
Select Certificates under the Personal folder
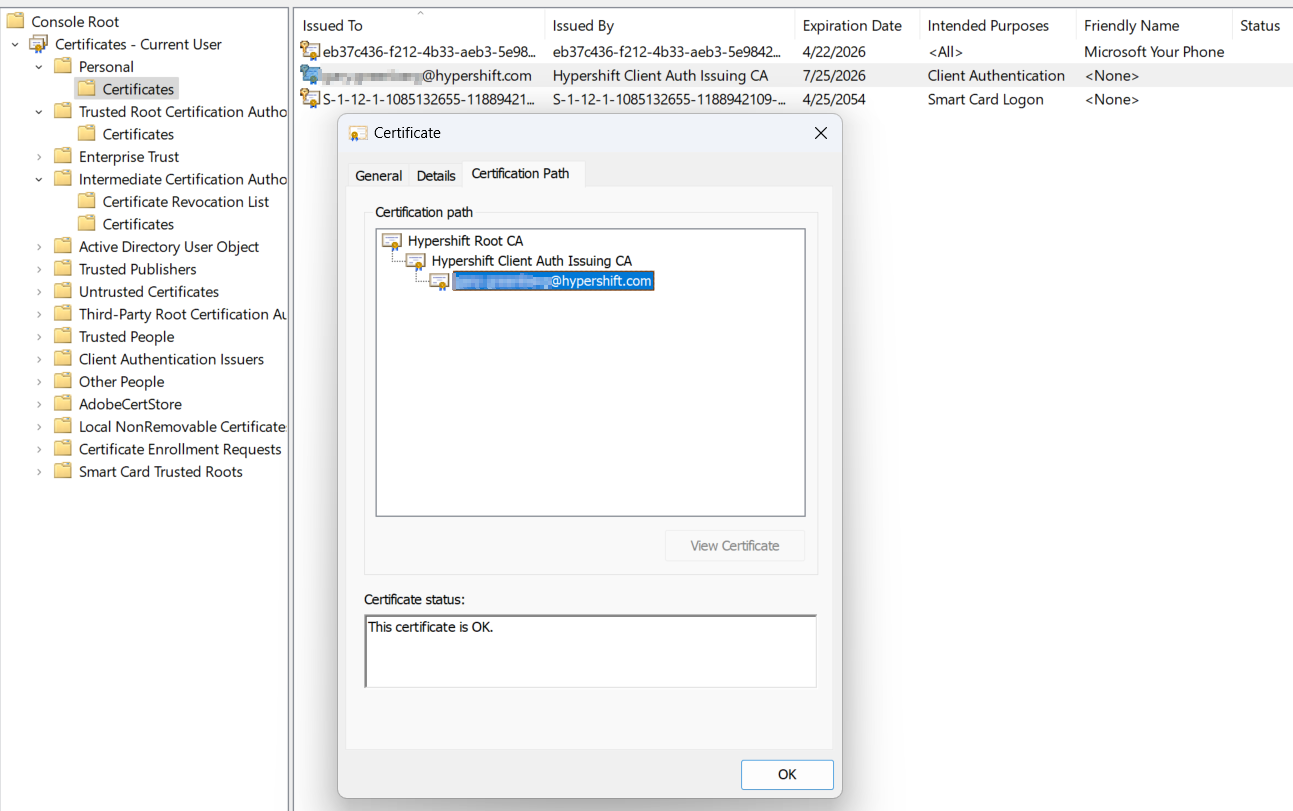click(138, 89)
